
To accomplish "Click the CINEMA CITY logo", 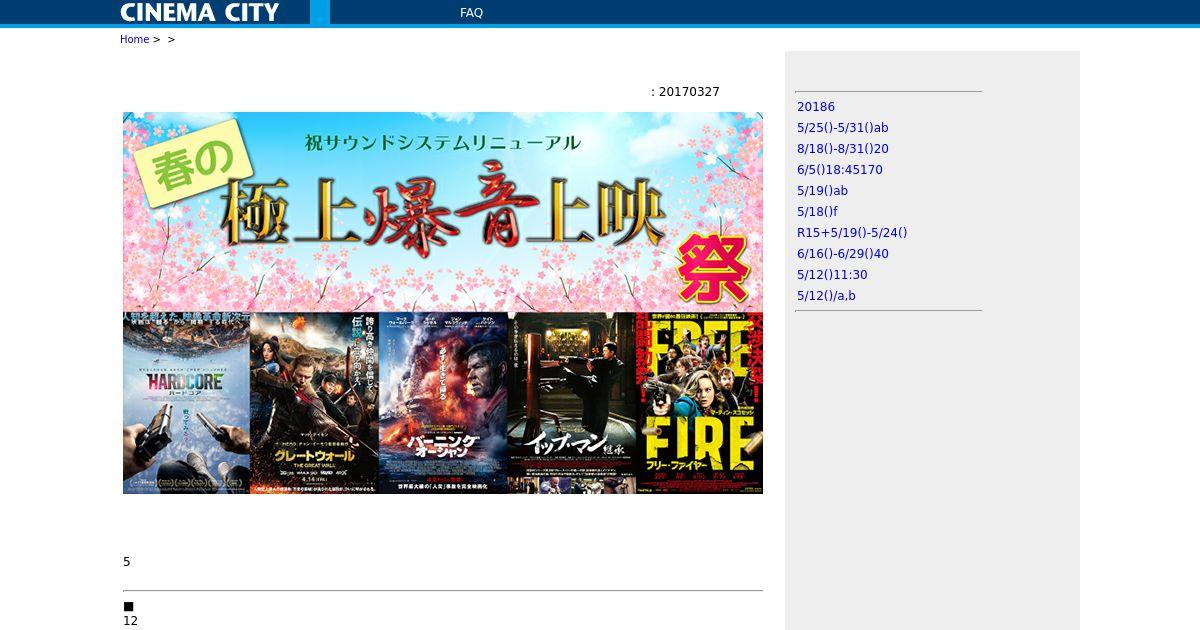I will tap(200, 12).
